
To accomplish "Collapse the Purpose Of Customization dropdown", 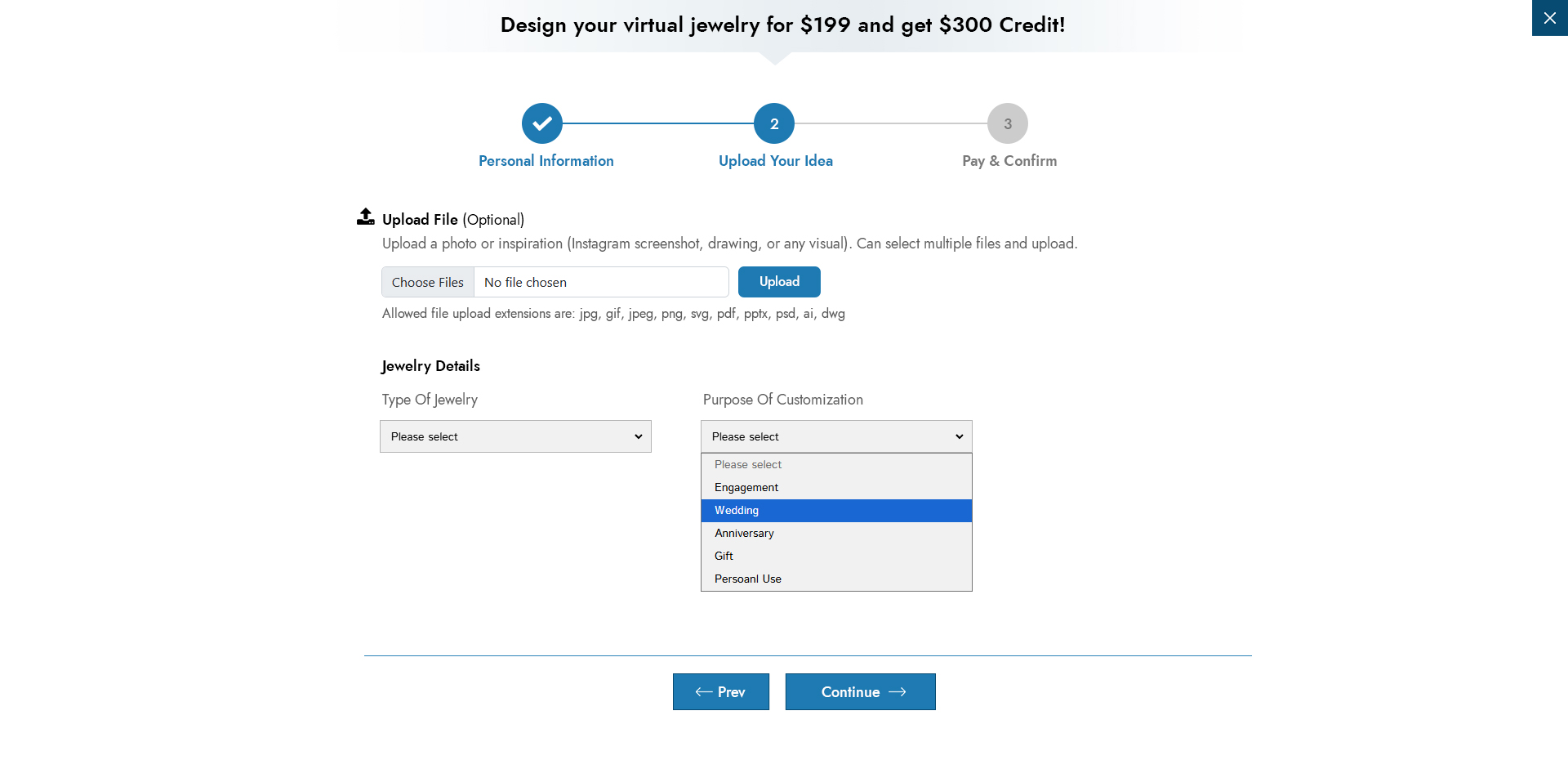I will point(836,436).
